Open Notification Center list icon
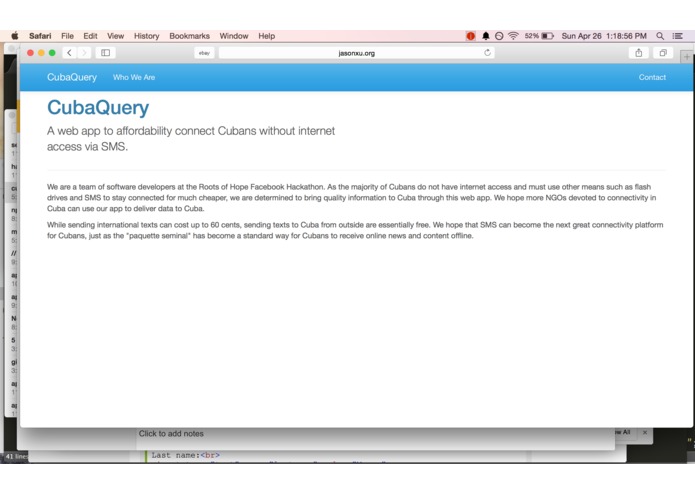Screen dimensions: 695x494 (678, 36)
